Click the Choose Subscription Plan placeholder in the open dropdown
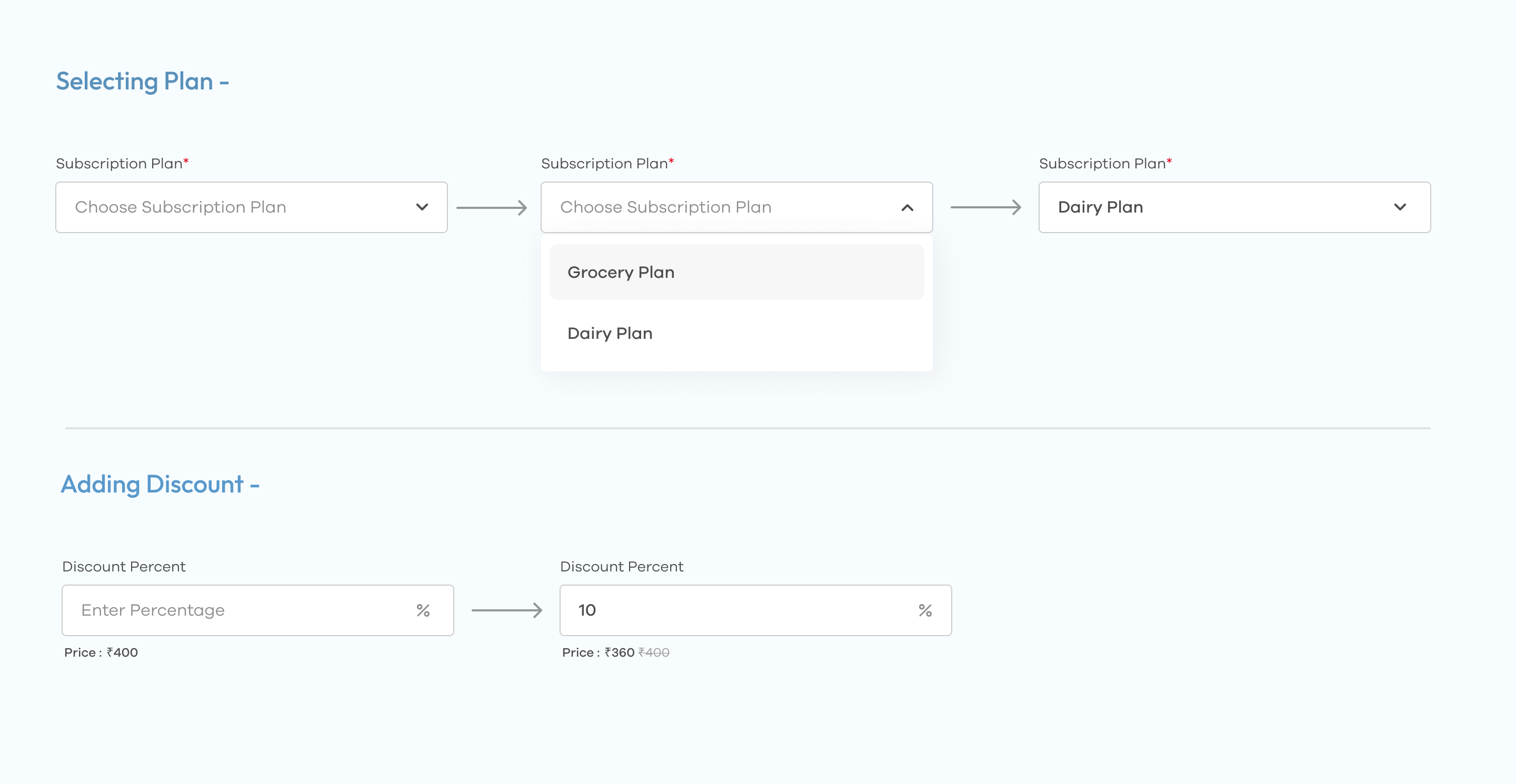The image size is (1516, 784). tap(665, 207)
